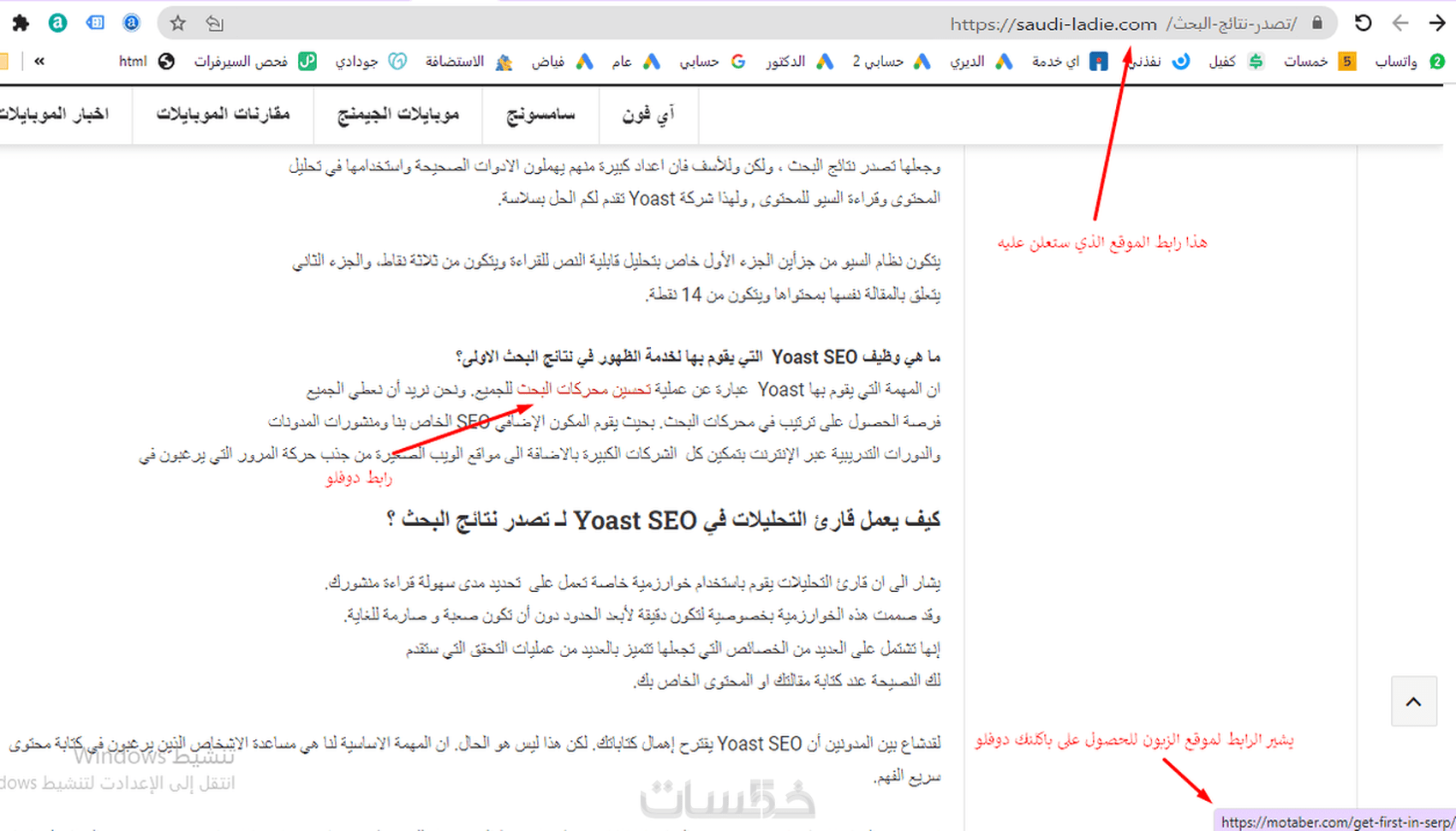The image size is (1456, 831).
Task: Click the blue circled-a extension icon
Action: pyautogui.click(x=131, y=23)
